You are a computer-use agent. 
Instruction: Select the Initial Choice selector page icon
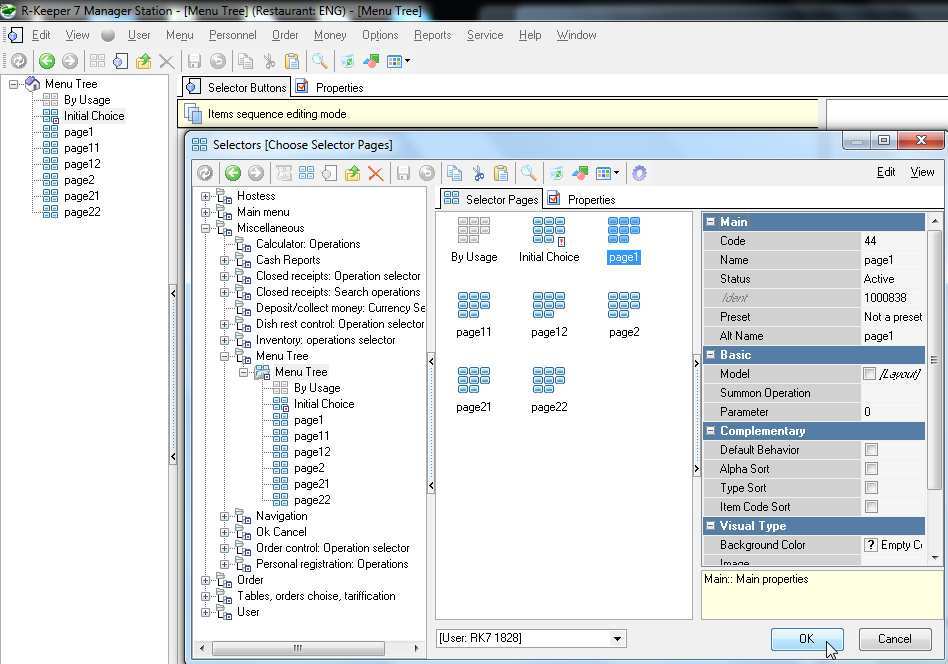tap(549, 230)
